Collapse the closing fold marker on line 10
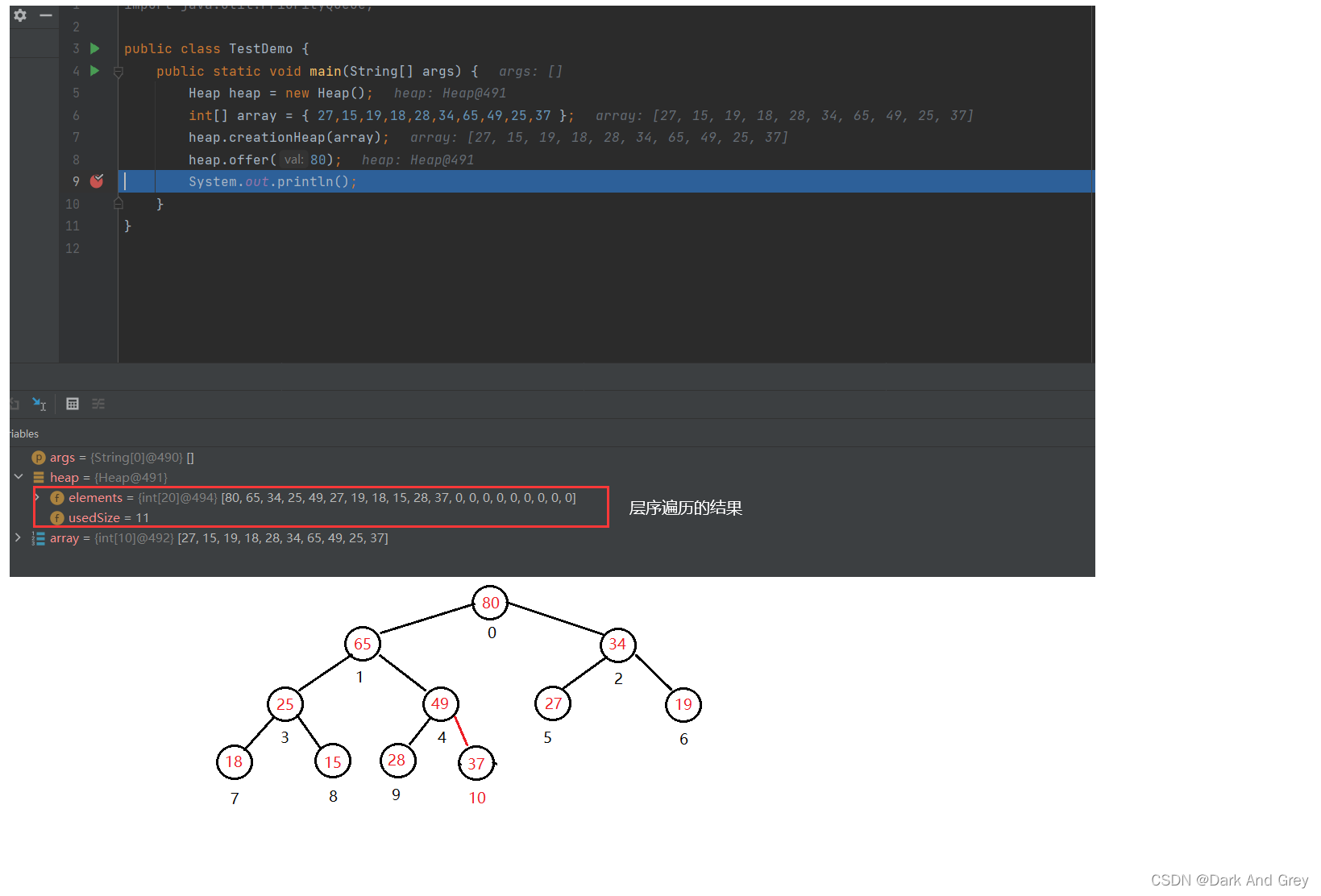 (x=118, y=204)
